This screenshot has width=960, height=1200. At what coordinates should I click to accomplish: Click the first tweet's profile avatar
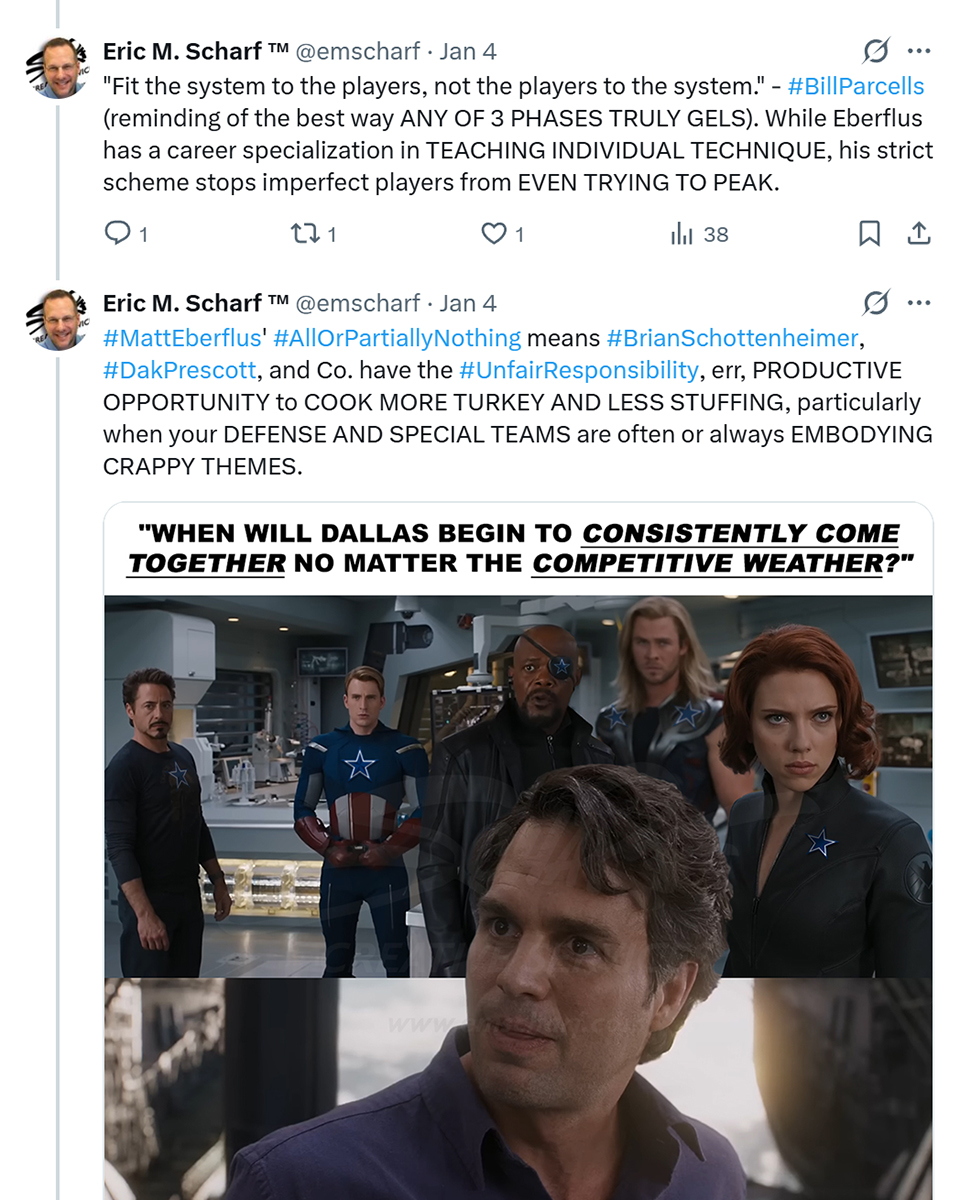pos(58,69)
